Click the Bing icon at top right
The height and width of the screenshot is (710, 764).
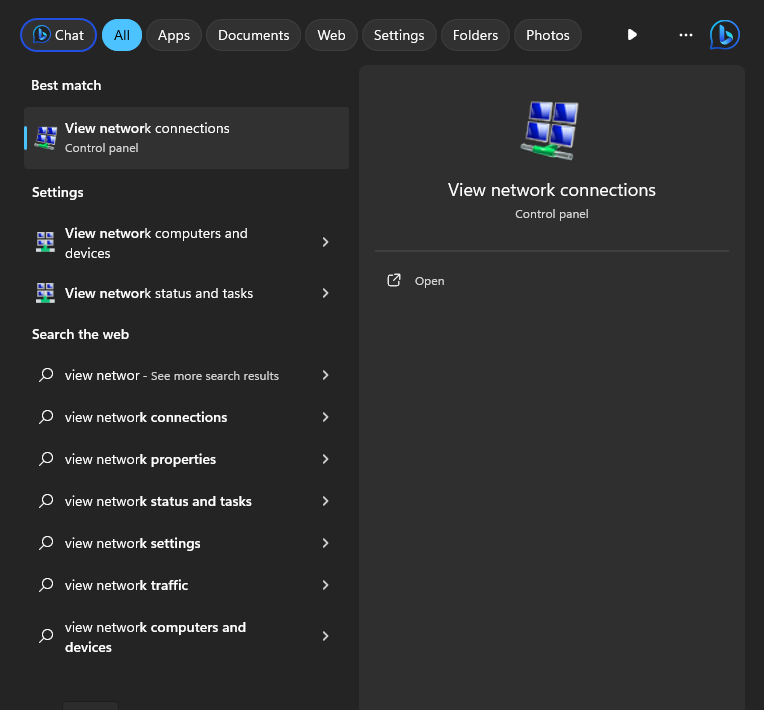(725, 35)
